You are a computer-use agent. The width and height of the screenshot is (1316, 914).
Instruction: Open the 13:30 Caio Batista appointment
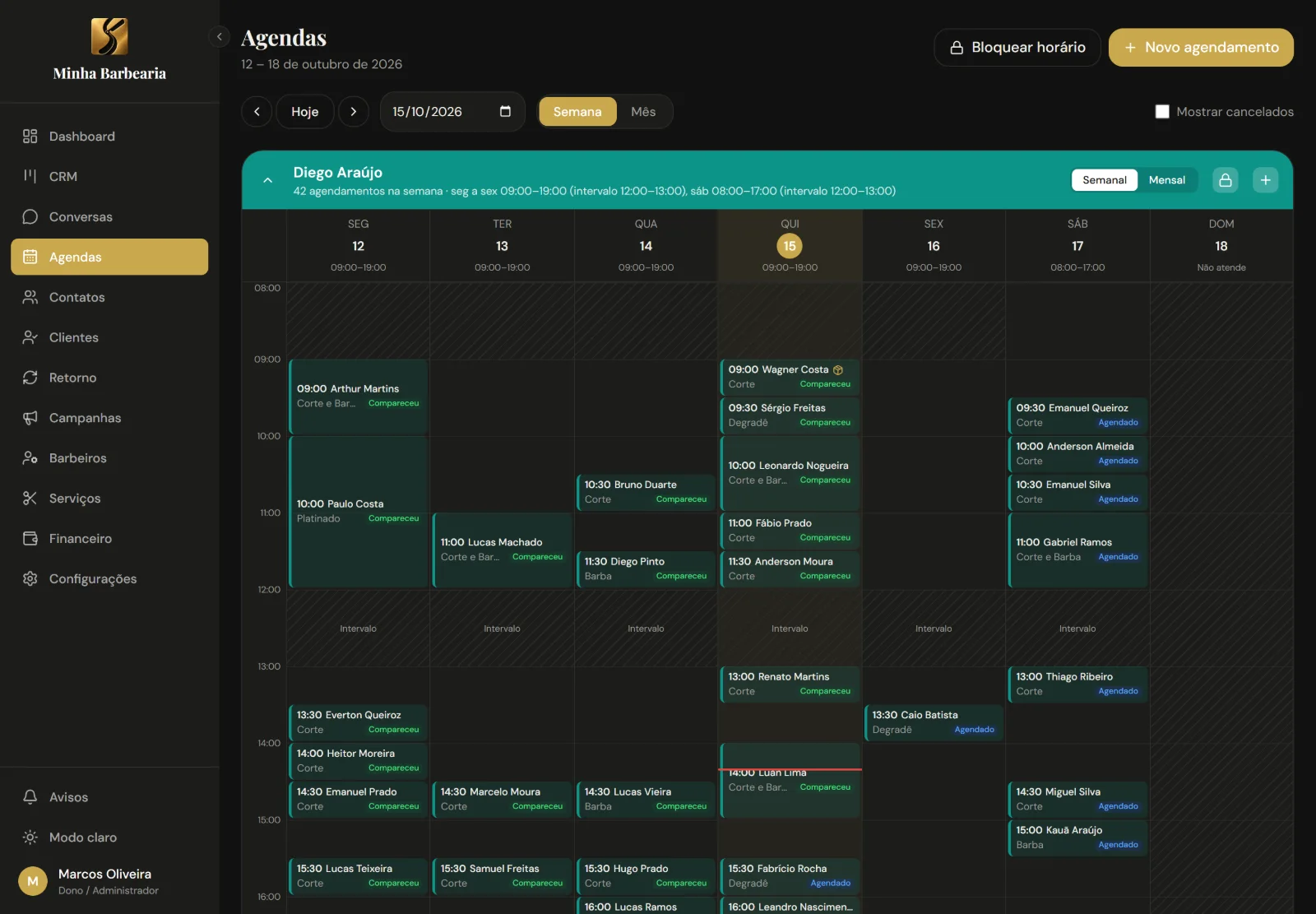934,722
